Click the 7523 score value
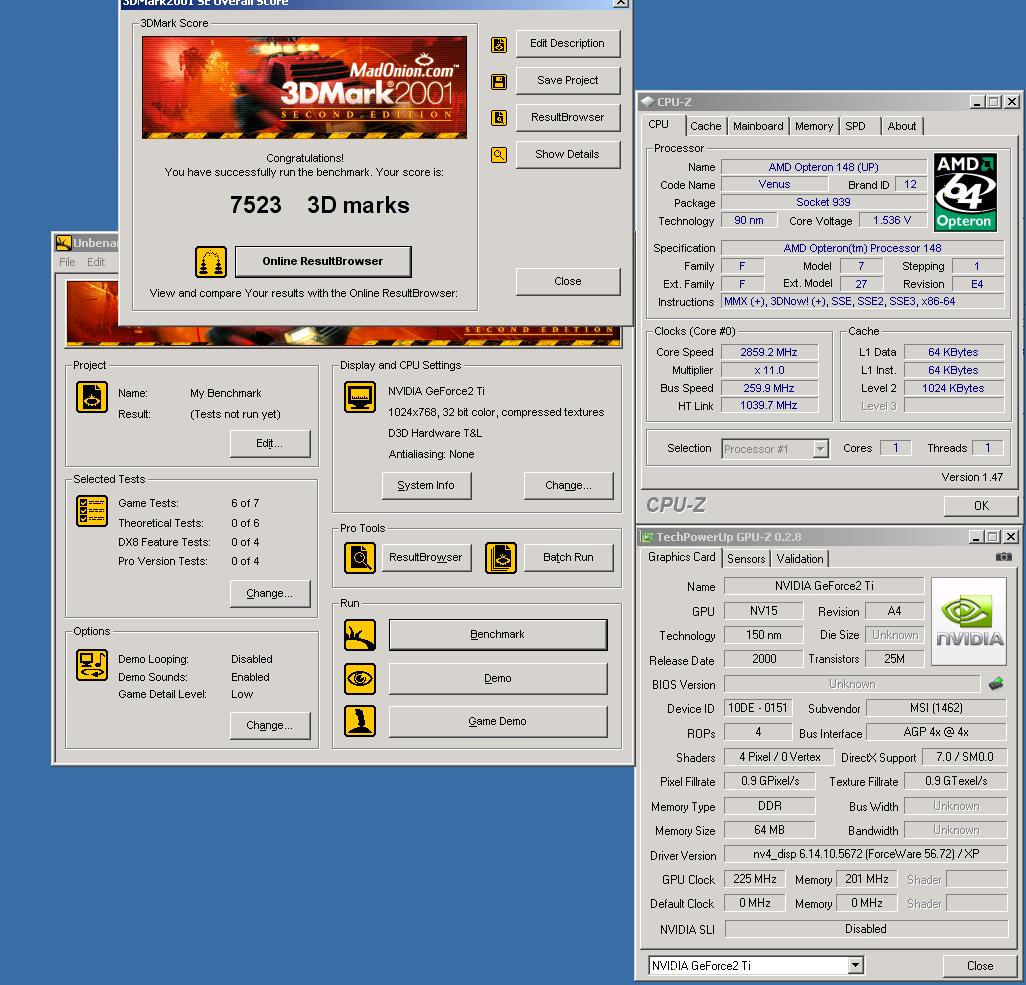Viewport: 1026px width, 985px height. 255,205
